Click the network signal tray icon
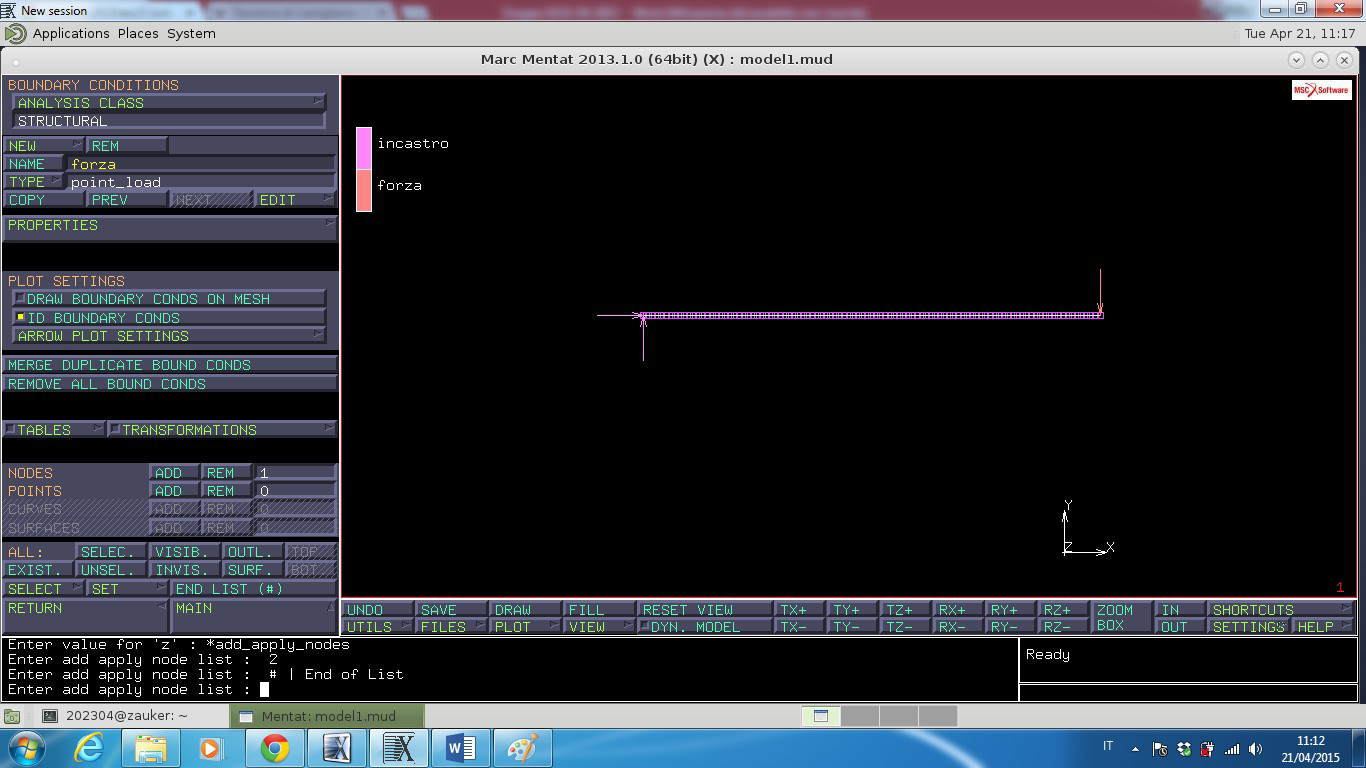1366x768 pixels. (1232, 748)
